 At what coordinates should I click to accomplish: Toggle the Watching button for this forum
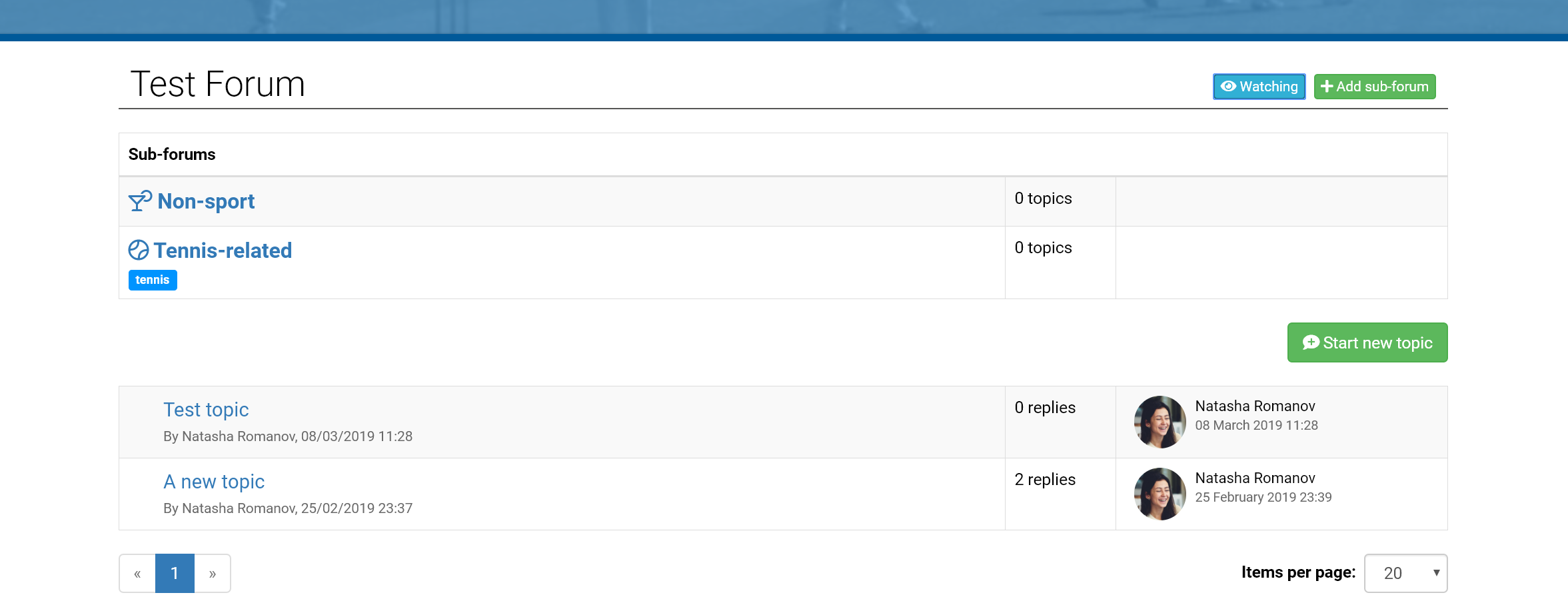pos(1259,87)
